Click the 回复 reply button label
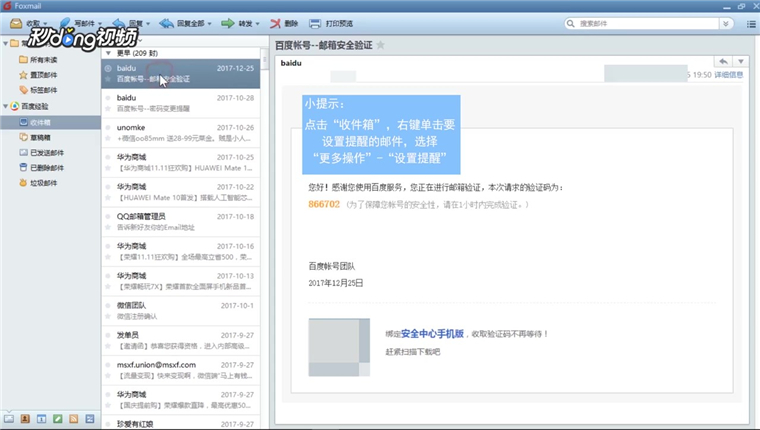Screen dimensions: 760x430 (x=135, y=23)
